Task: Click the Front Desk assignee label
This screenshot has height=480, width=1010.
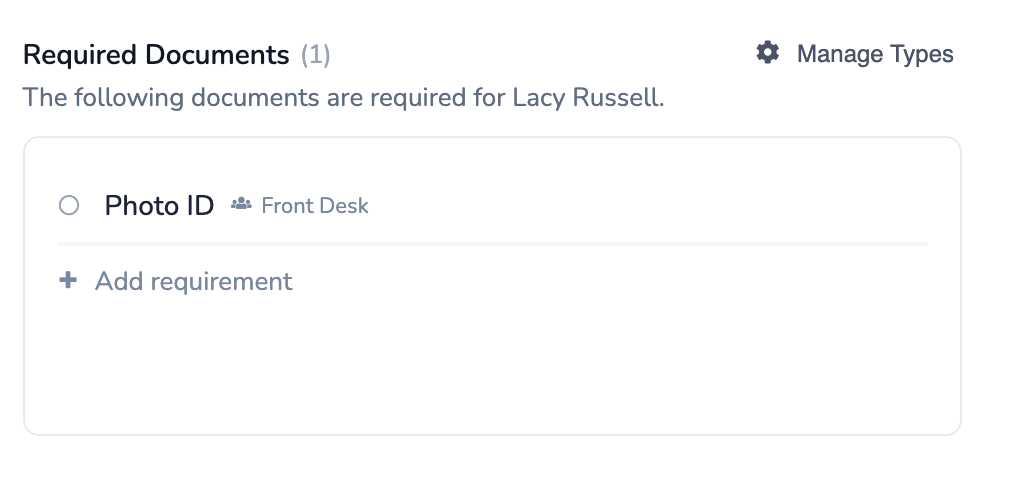Action: (314, 206)
